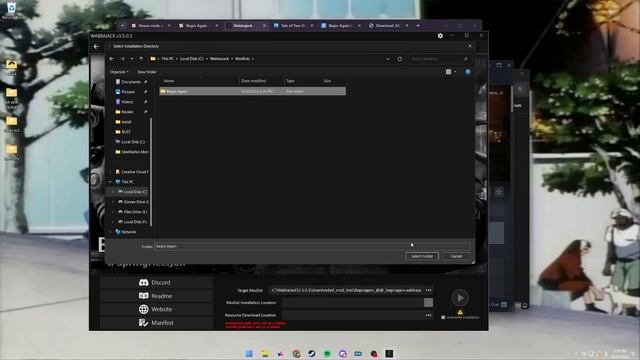Toggle the Overwrite Installation checkbox
Viewport: 640px width, 360px height.
pyautogui.click(x=443, y=317)
